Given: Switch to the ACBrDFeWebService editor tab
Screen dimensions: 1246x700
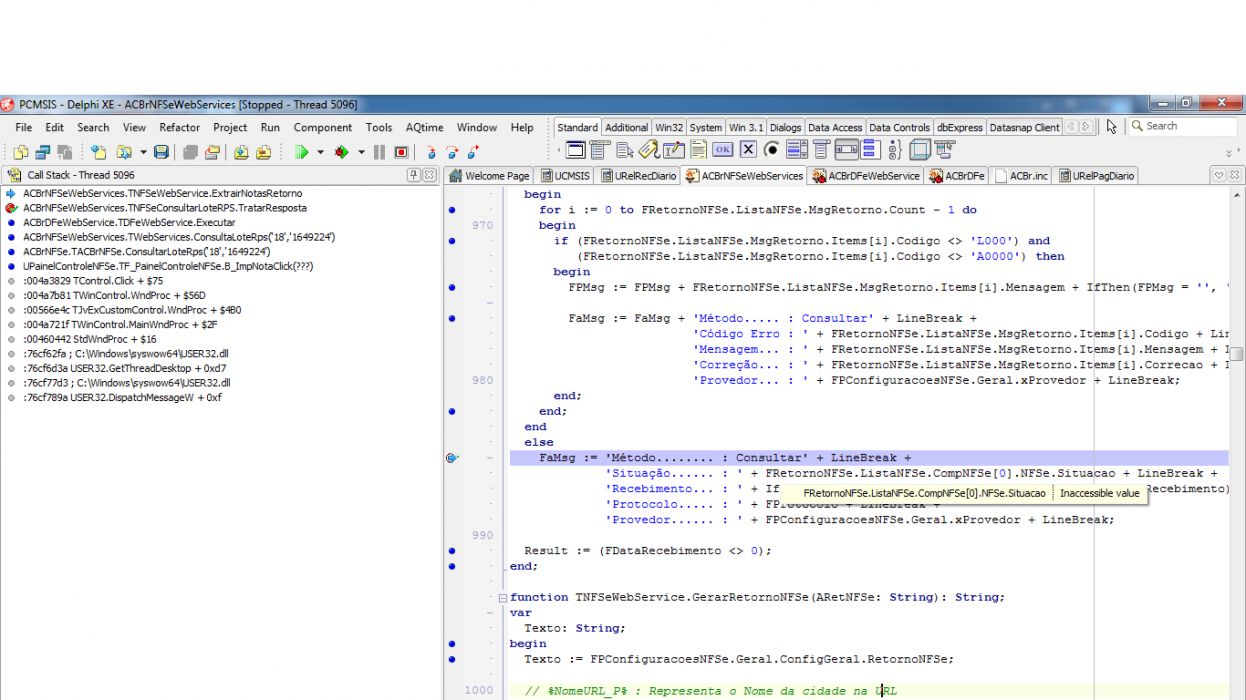Looking at the screenshot, I should [866, 176].
